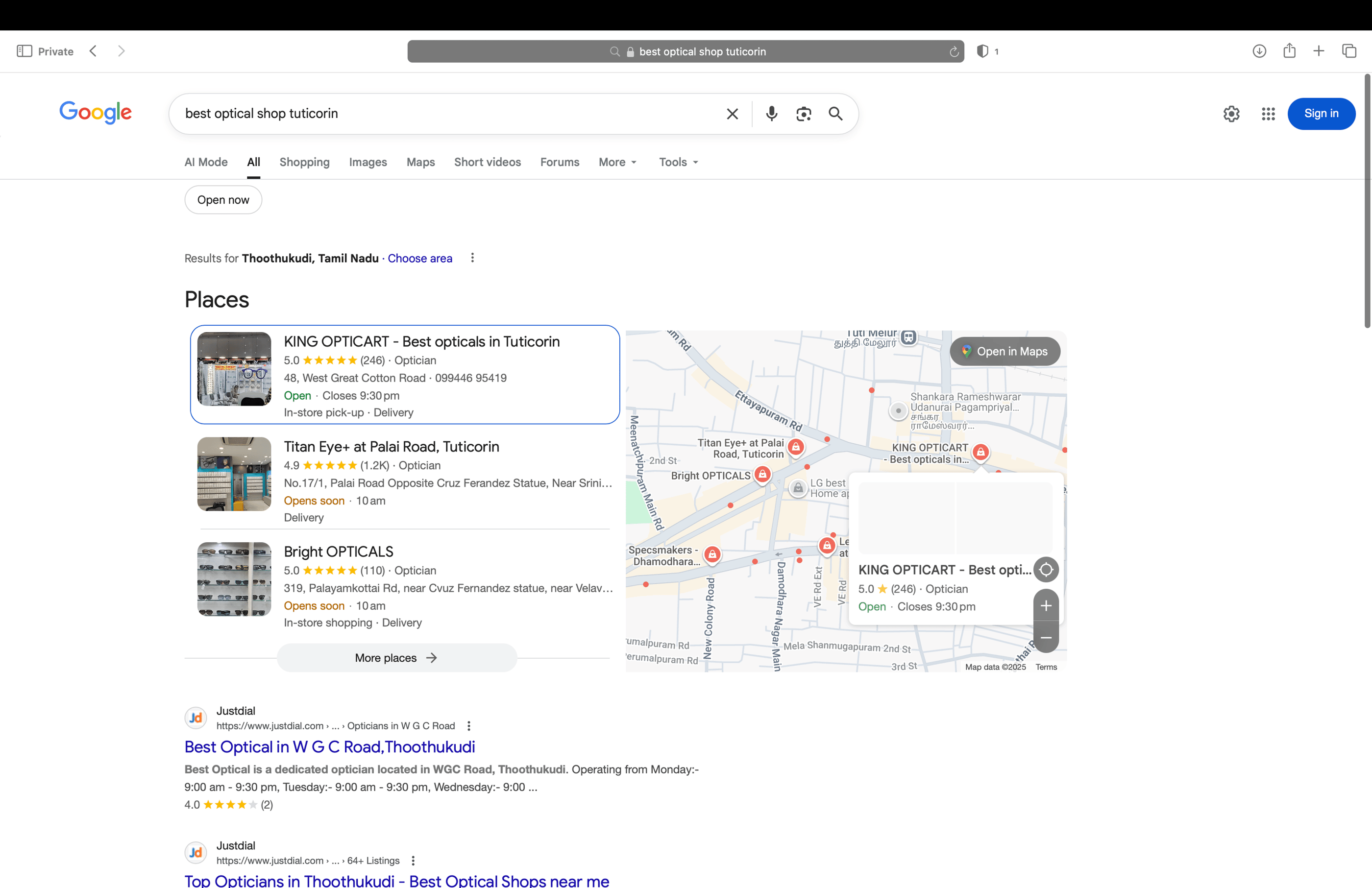Open the Justdial Best Optical result link
Image resolution: width=1372 pixels, height=888 pixels.
click(329, 747)
